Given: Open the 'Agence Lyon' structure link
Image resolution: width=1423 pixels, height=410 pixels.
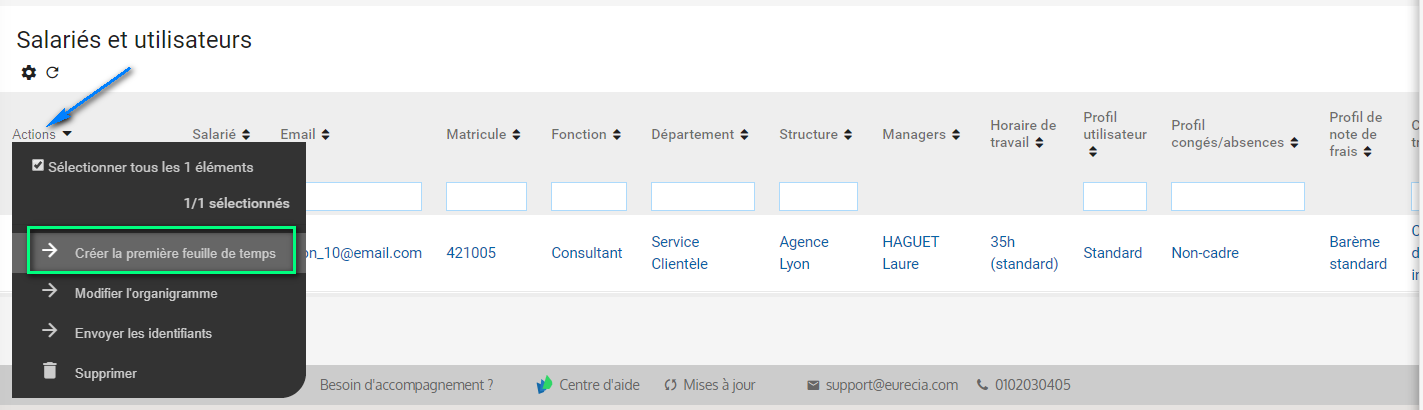Looking at the screenshot, I should point(804,253).
